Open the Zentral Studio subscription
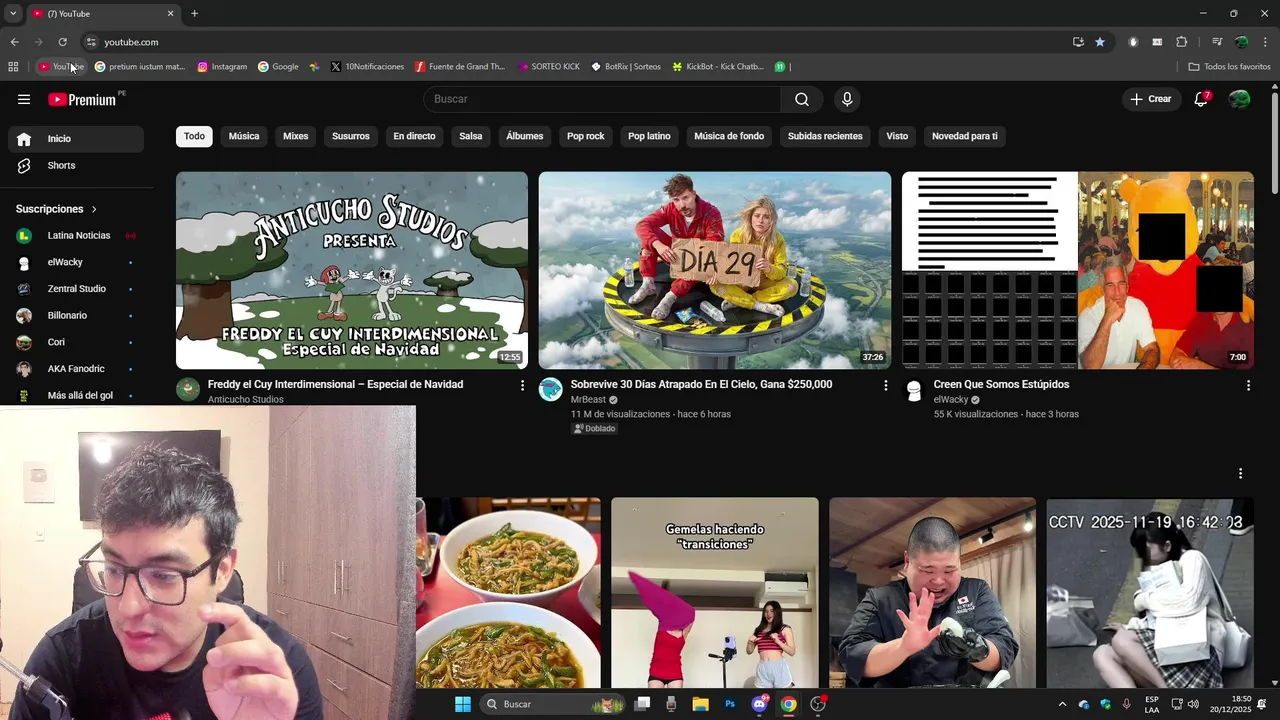 [x=76, y=289]
